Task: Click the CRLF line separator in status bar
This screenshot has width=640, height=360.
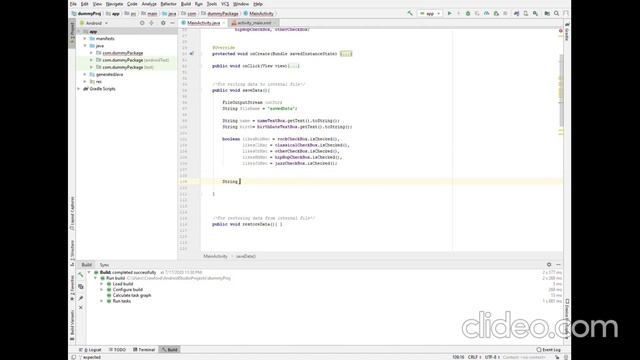Action: click(x=474, y=357)
